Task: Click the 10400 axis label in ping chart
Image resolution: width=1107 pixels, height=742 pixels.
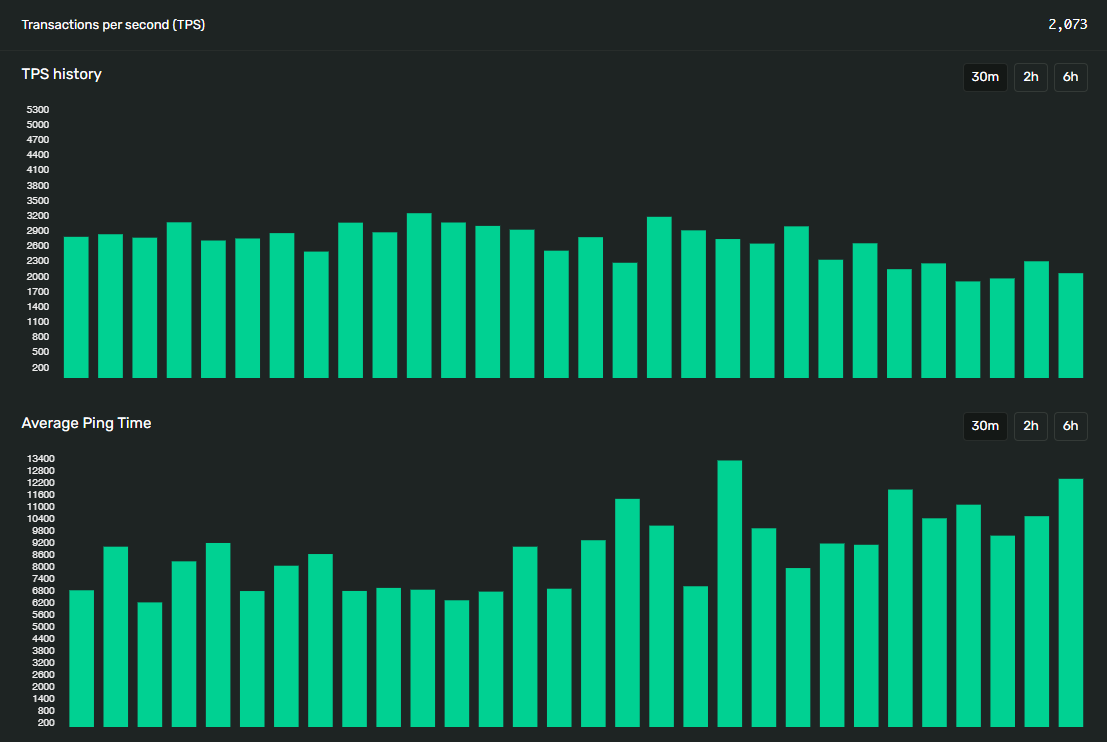Action: pos(41,519)
